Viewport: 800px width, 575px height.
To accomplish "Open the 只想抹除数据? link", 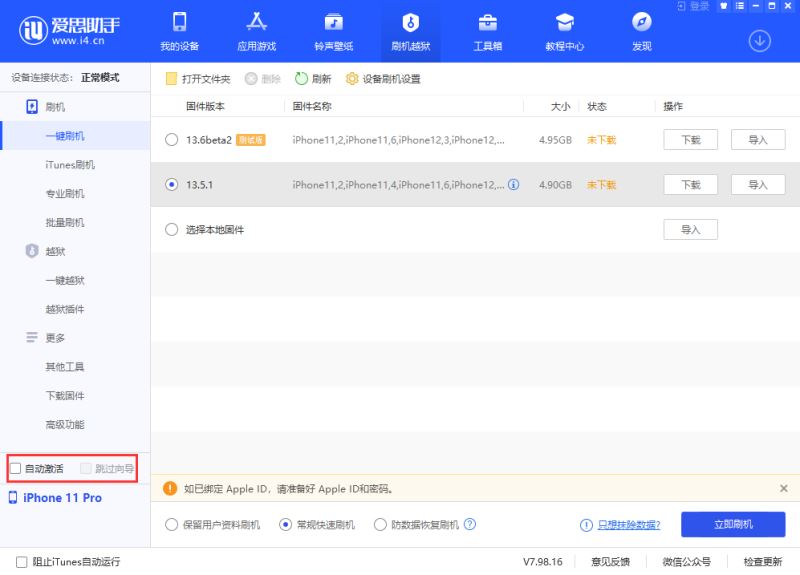I will pos(629,524).
